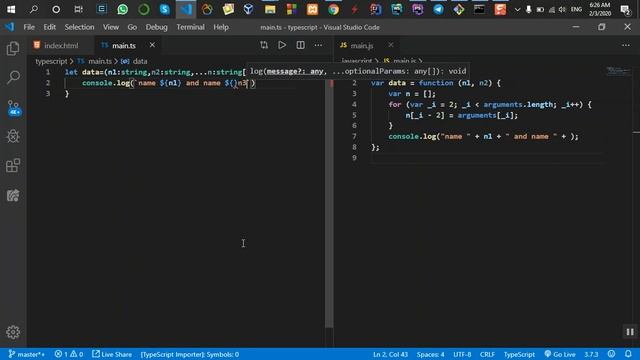640x360 pixels.
Task: Click the VS Code logo in title bar
Action: click(9, 27)
